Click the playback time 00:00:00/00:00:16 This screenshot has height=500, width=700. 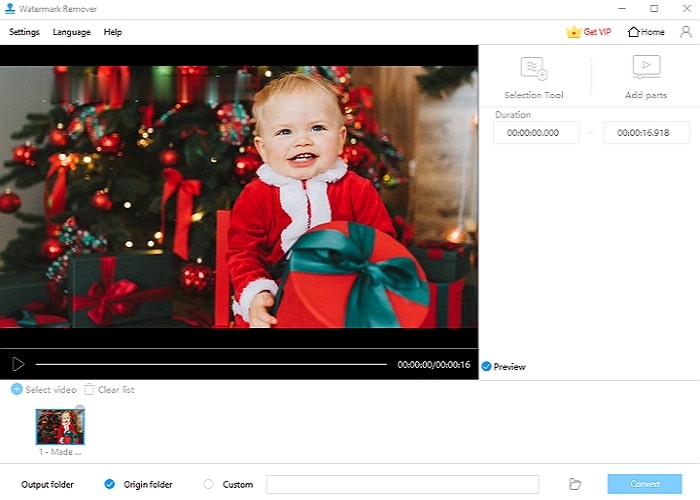(x=433, y=365)
